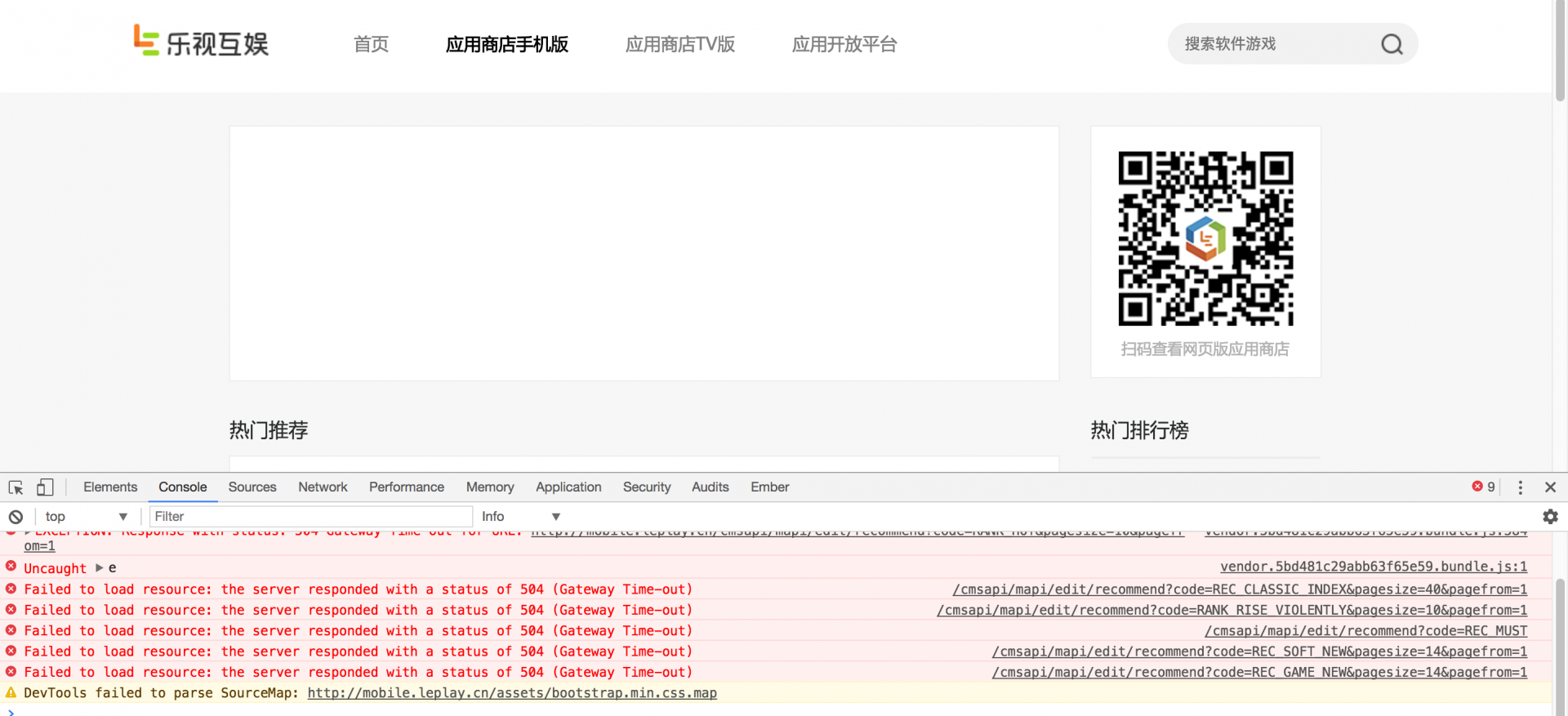Select 应用商店手机版 nav item
The width and height of the screenshot is (1568, 716).
(507, 44)
